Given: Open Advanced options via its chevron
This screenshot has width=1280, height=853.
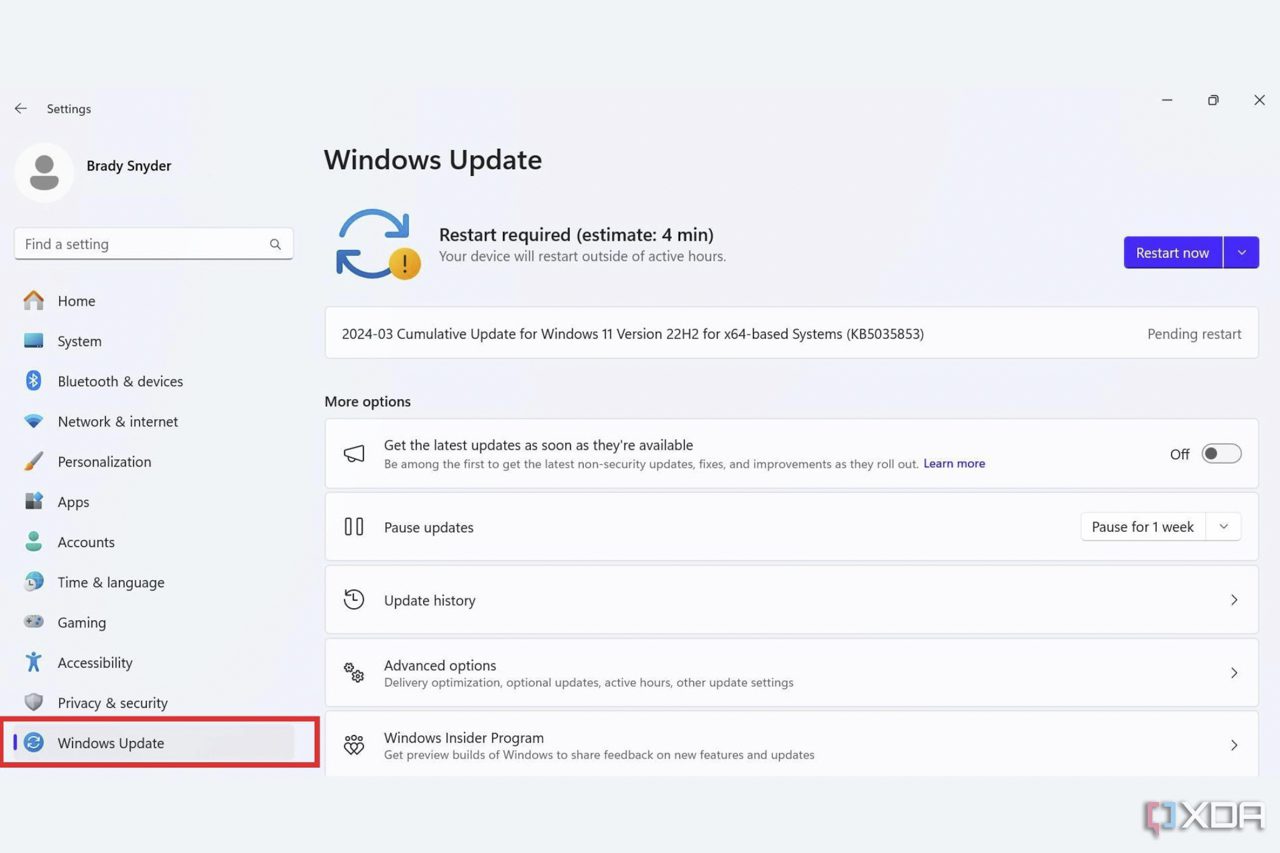Looking at the screenshot, I should click(x=1234, y=673).
